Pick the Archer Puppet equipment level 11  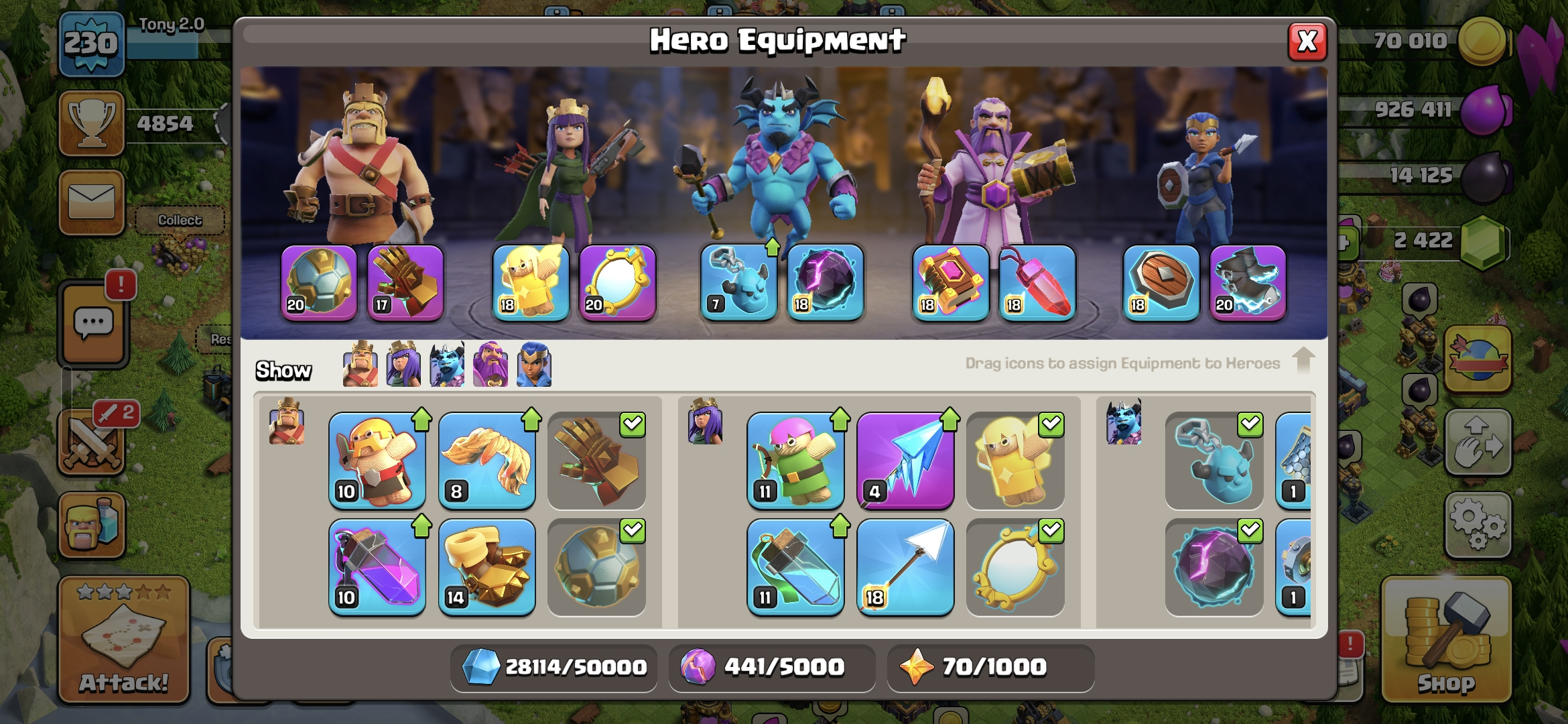[795, 461]
